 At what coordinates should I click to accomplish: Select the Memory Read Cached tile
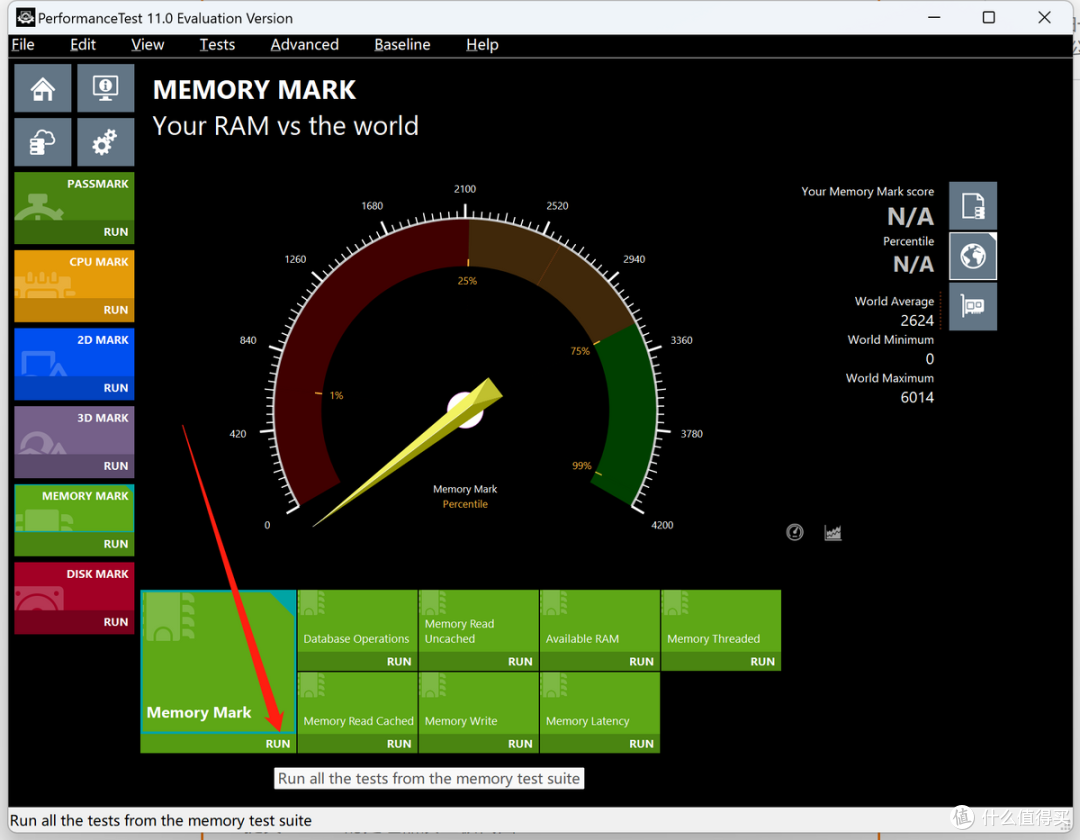[357, 703]
